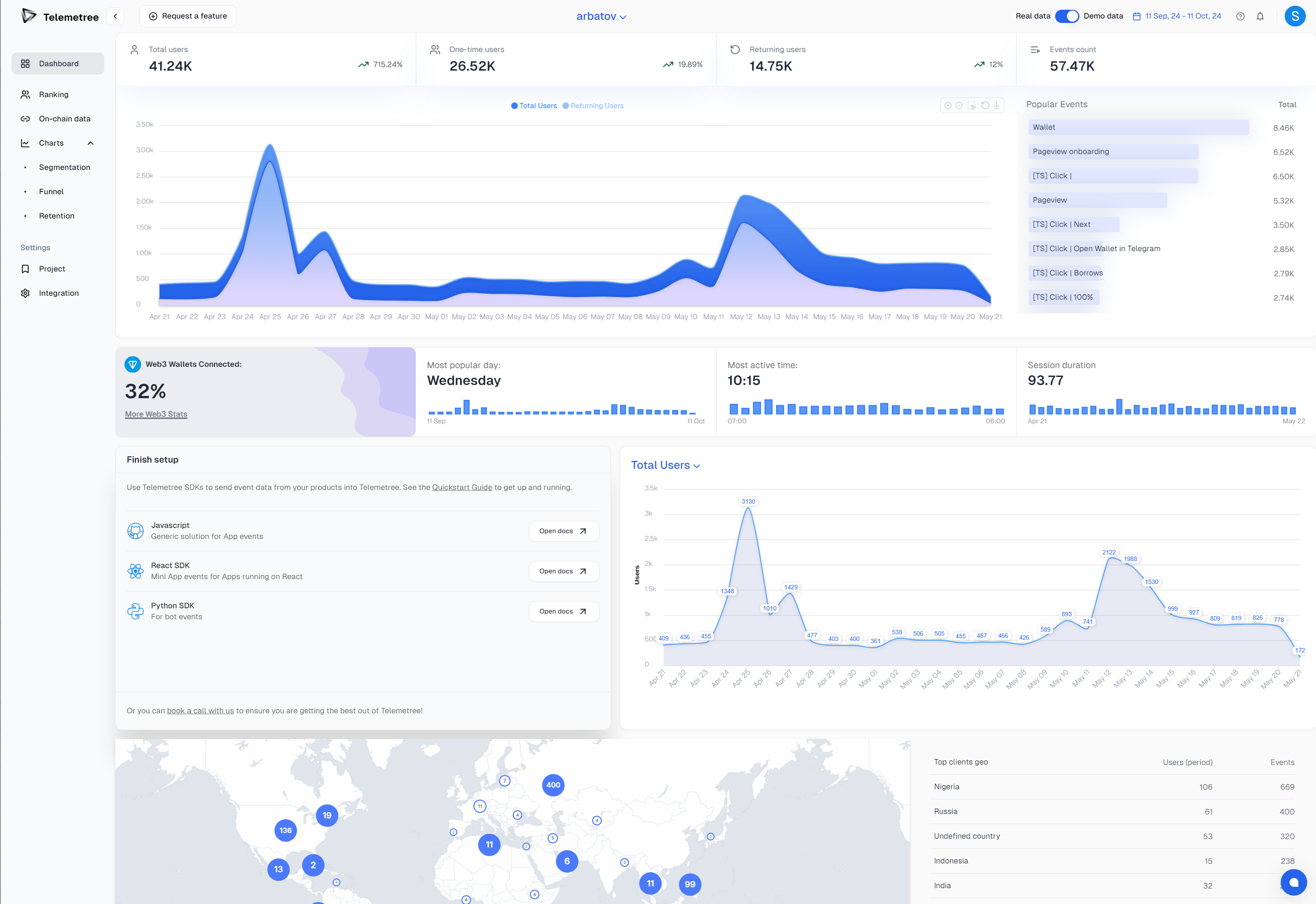Viewport: 1316px width, 904px height.
Task: Toggle the Real data / Demo data switch
Action: click(x=1067, y=16)
